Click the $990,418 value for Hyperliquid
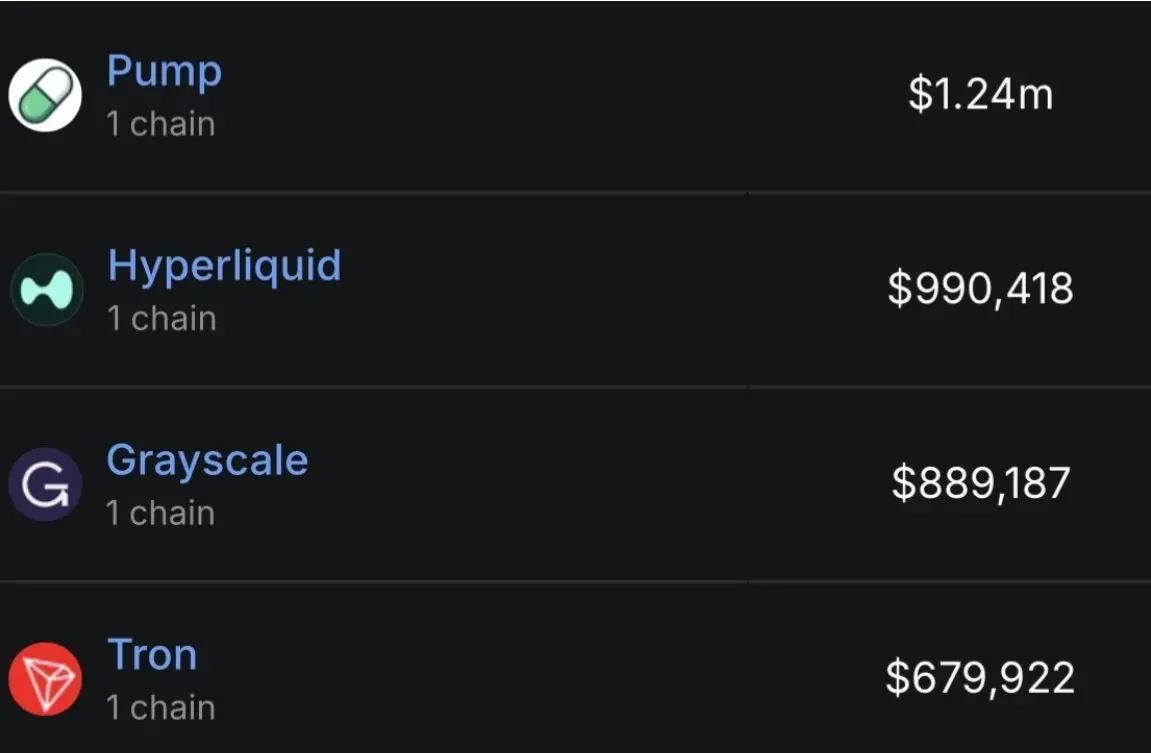 [980, 289]
